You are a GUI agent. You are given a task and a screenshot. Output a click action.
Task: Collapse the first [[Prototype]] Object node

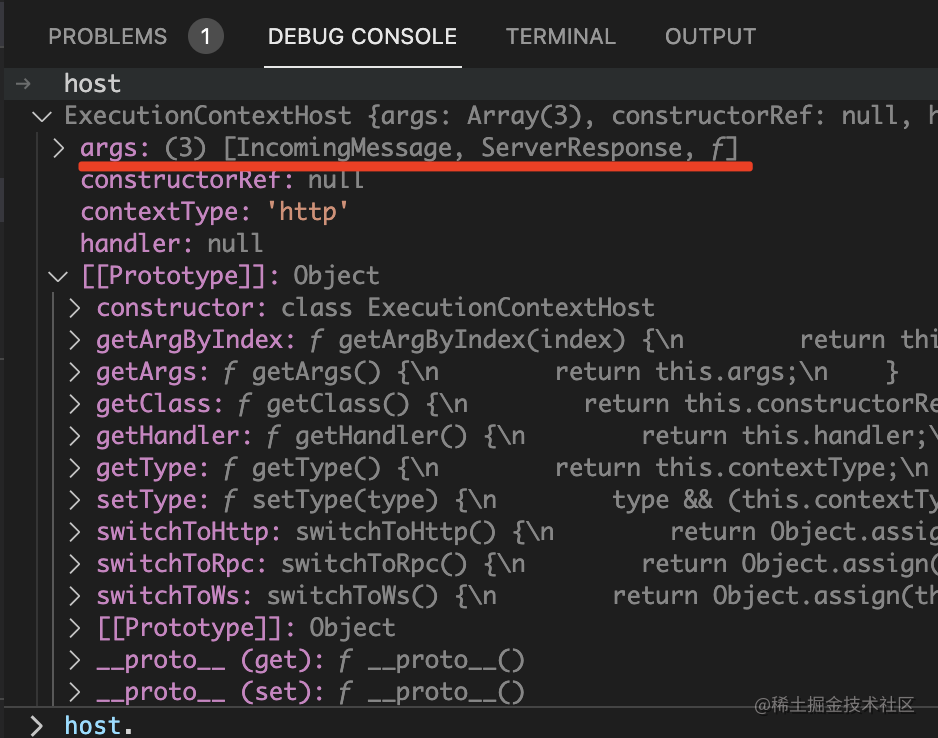59,276
